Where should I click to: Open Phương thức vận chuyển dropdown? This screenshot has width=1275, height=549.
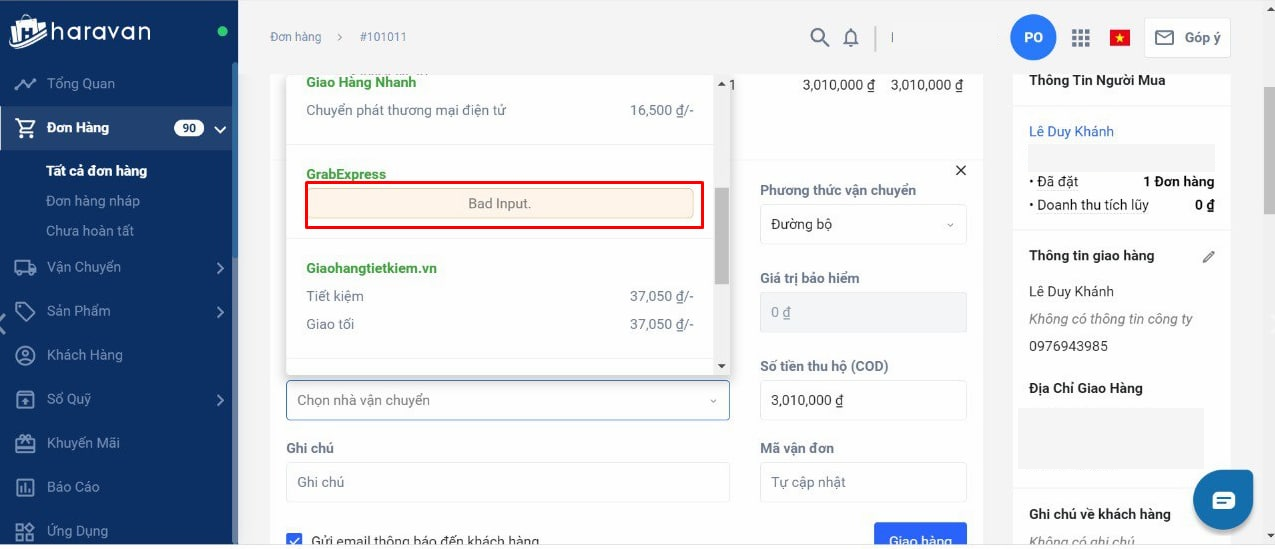coord(863,224)
